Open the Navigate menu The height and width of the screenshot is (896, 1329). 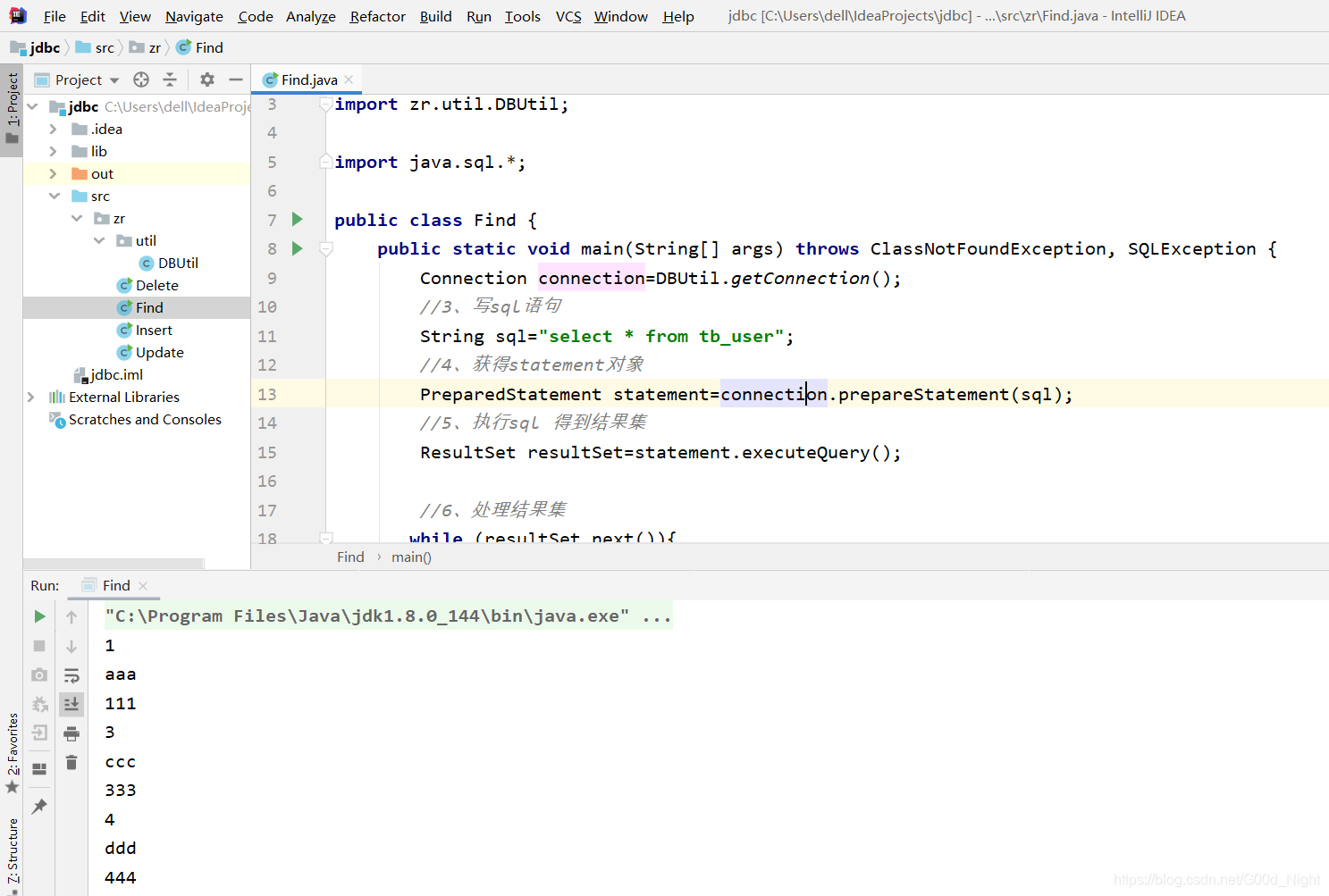194,16
